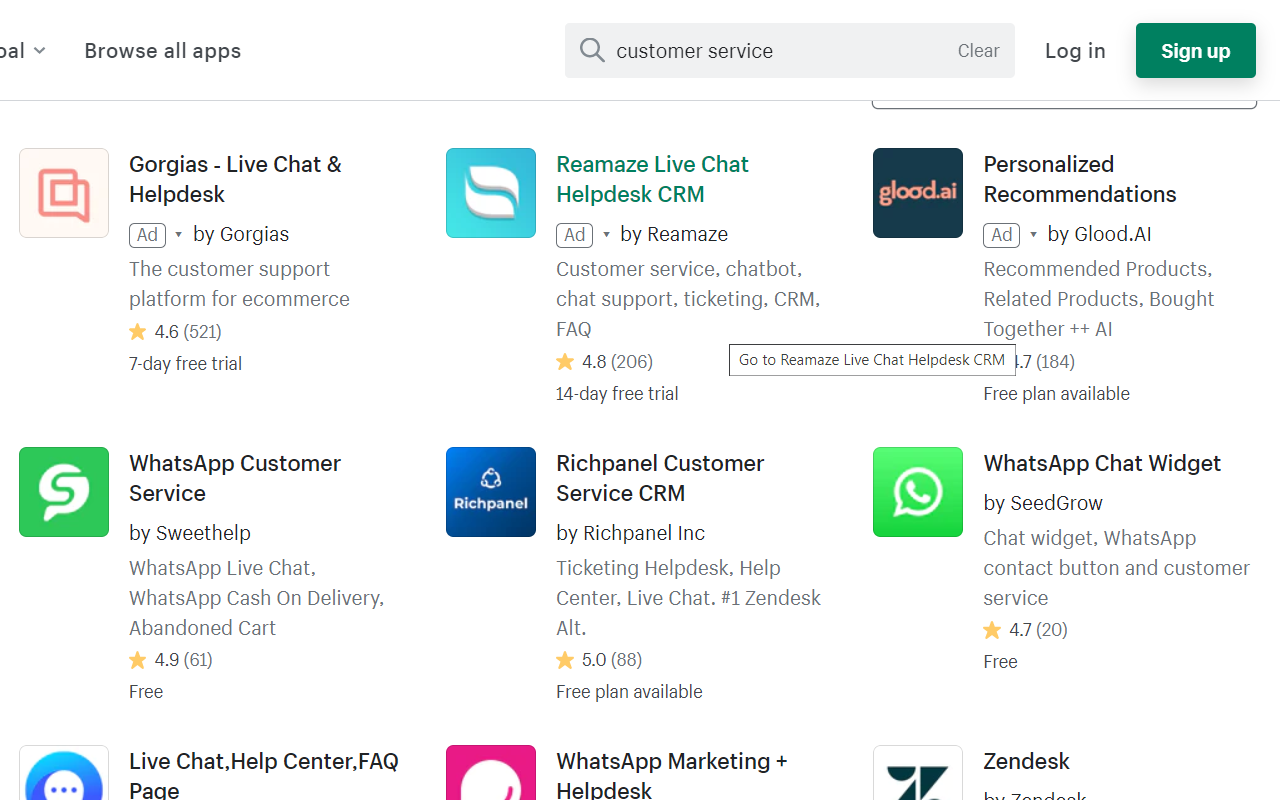Click the Reamaze app icon
1280x800 pixels.
click(x=491, y=193)
